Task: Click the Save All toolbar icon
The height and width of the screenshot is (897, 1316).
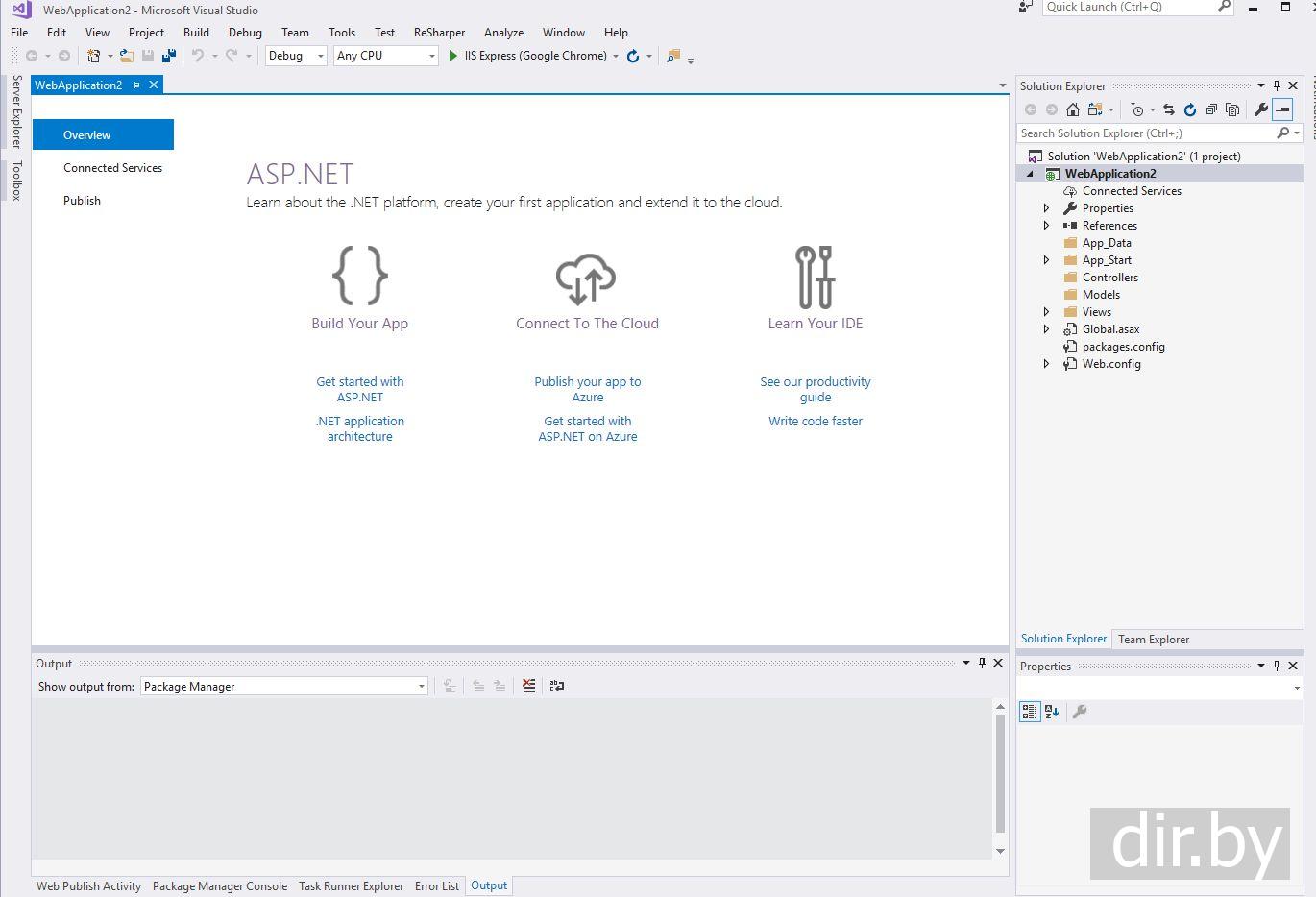Action: tap(169, 56)
